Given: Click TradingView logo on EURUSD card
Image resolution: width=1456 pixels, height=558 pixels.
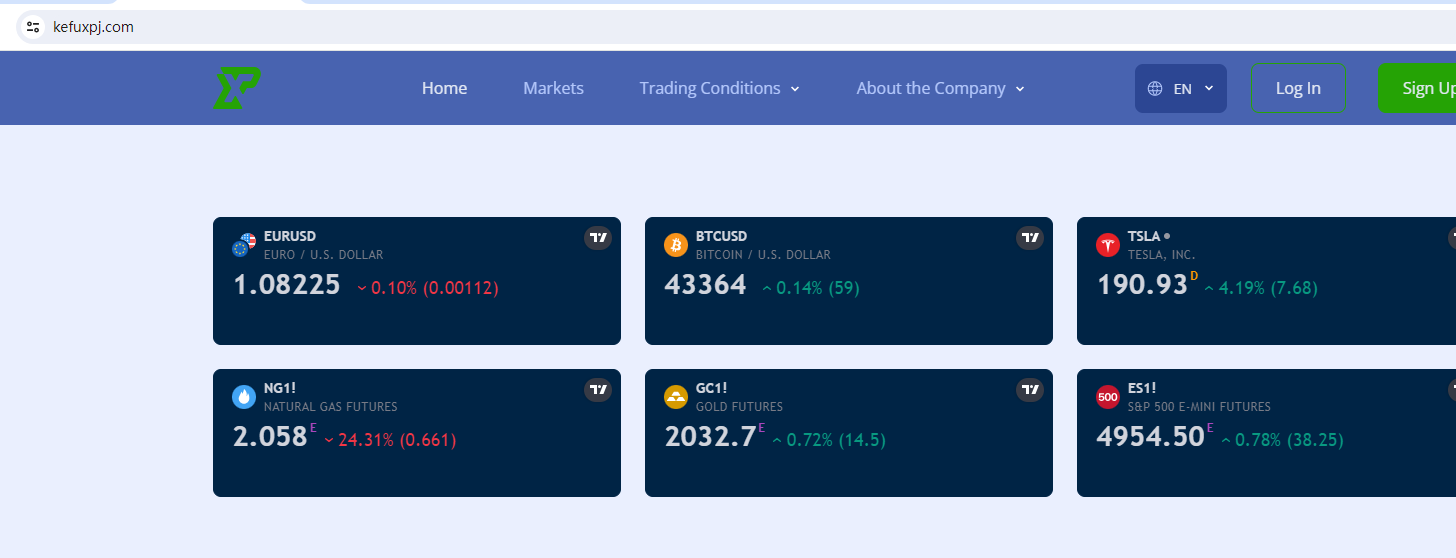Looking at the screenshot, I should point(598,238).
